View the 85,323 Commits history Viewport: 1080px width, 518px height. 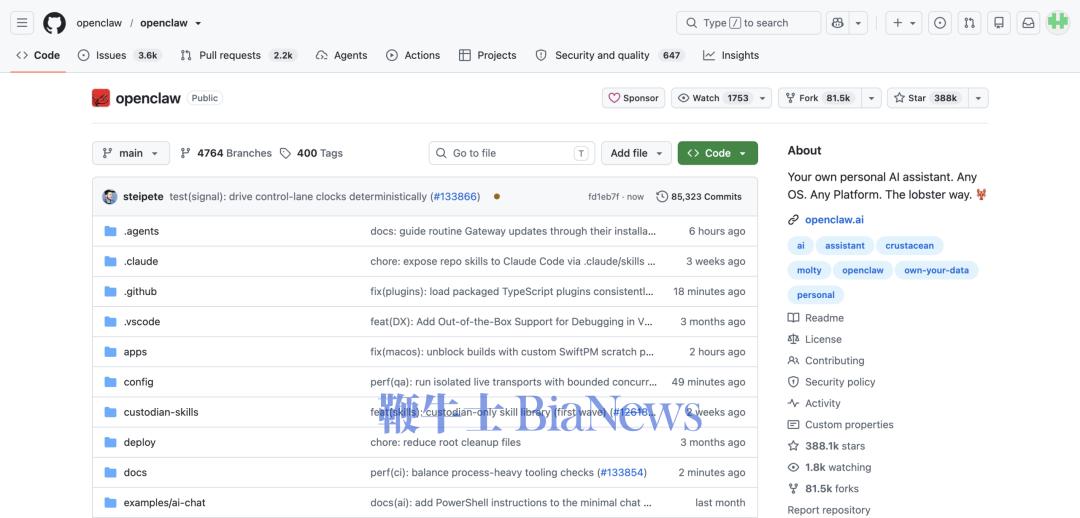pos(699,196)
